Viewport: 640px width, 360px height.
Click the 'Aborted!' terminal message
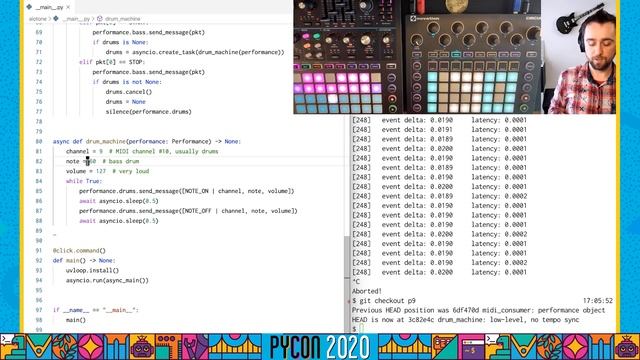click(367, 291)
